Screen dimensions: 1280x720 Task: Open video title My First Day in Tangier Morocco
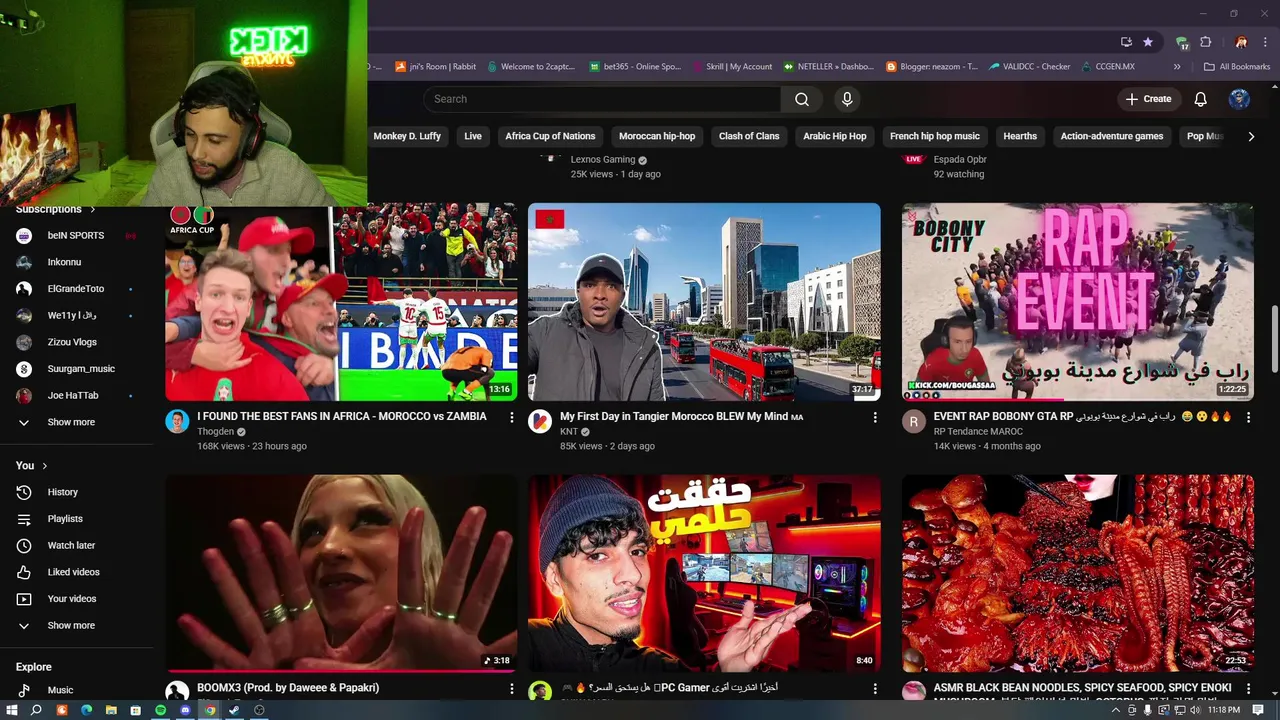681,416
